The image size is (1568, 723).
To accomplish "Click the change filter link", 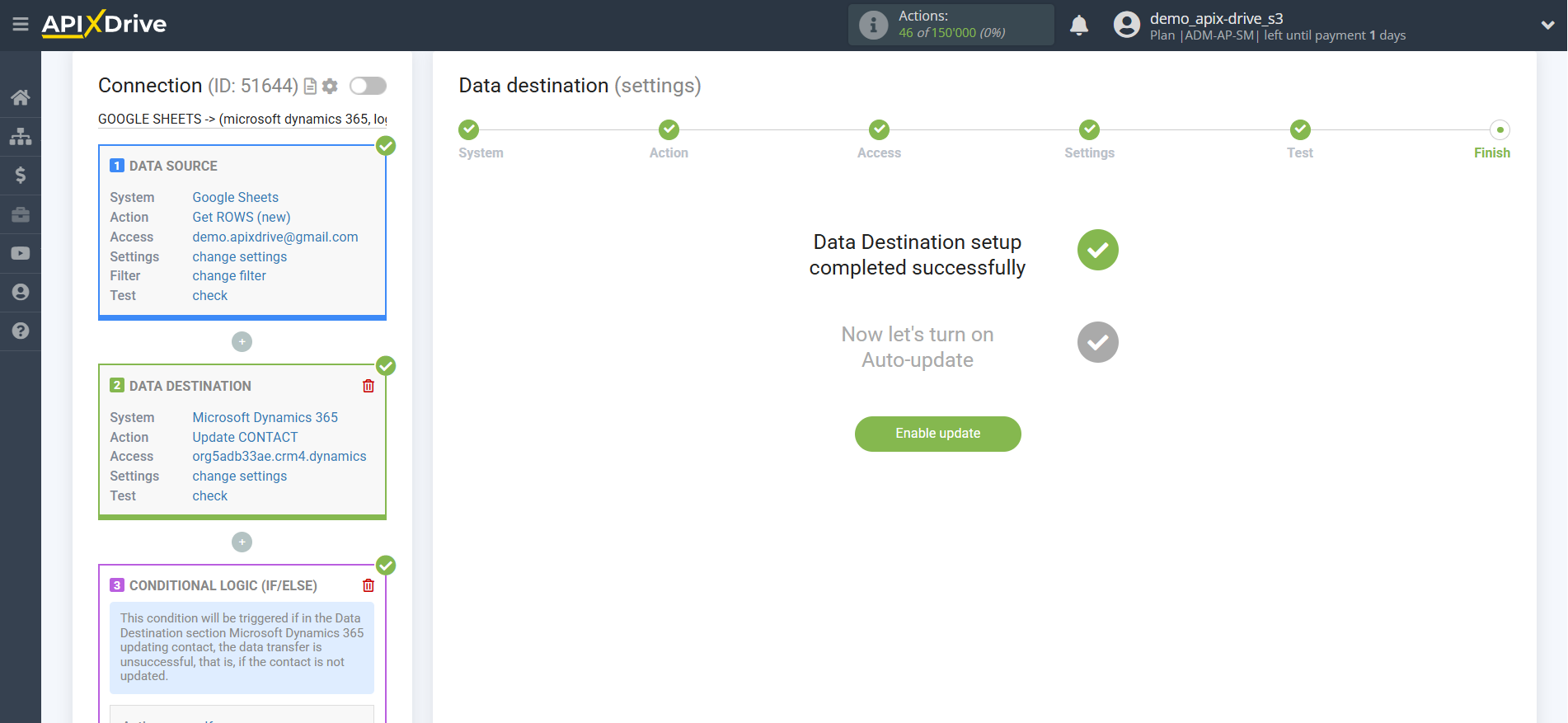I will (x=229, y=275).
